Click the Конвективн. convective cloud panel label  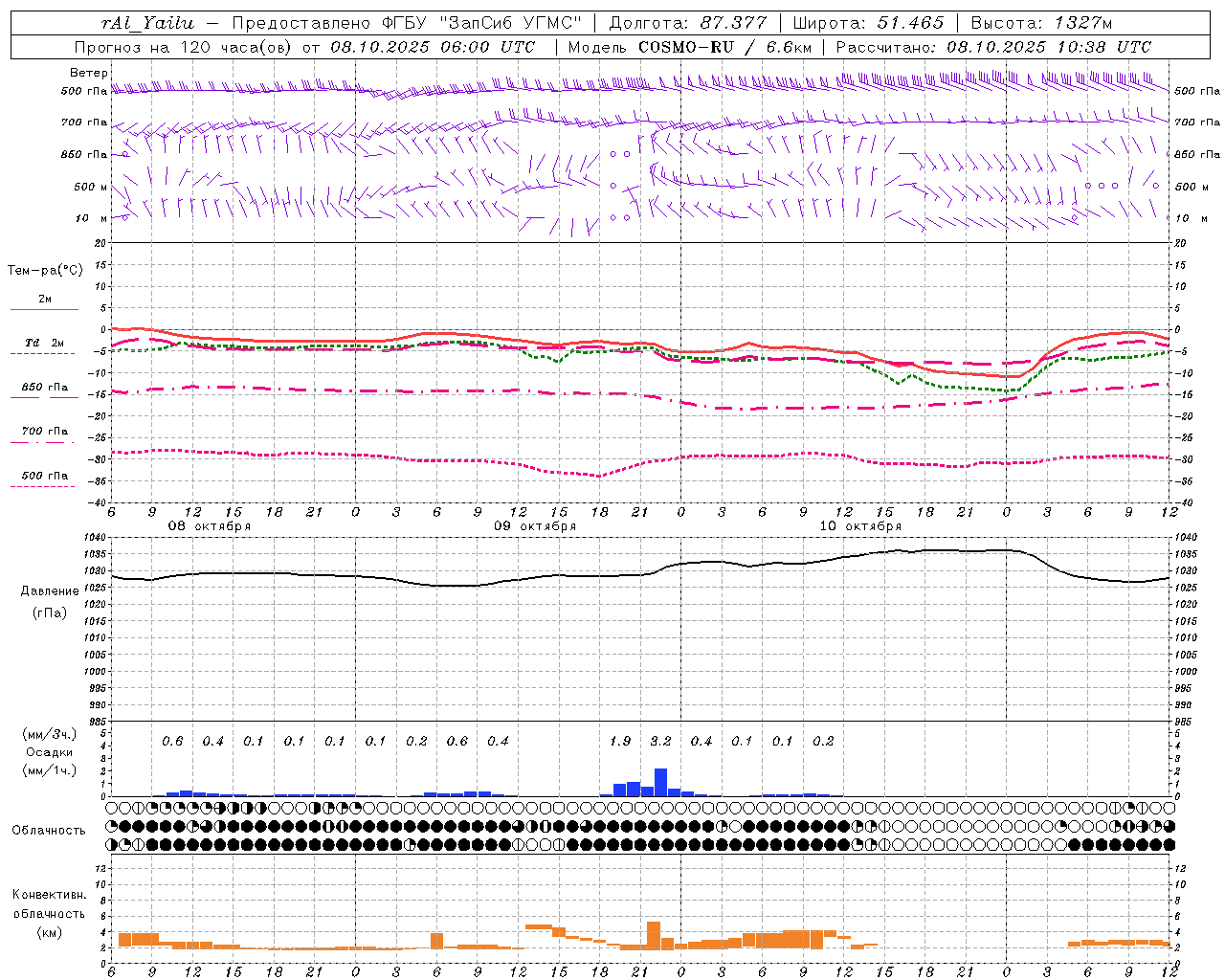pos(49,895)
